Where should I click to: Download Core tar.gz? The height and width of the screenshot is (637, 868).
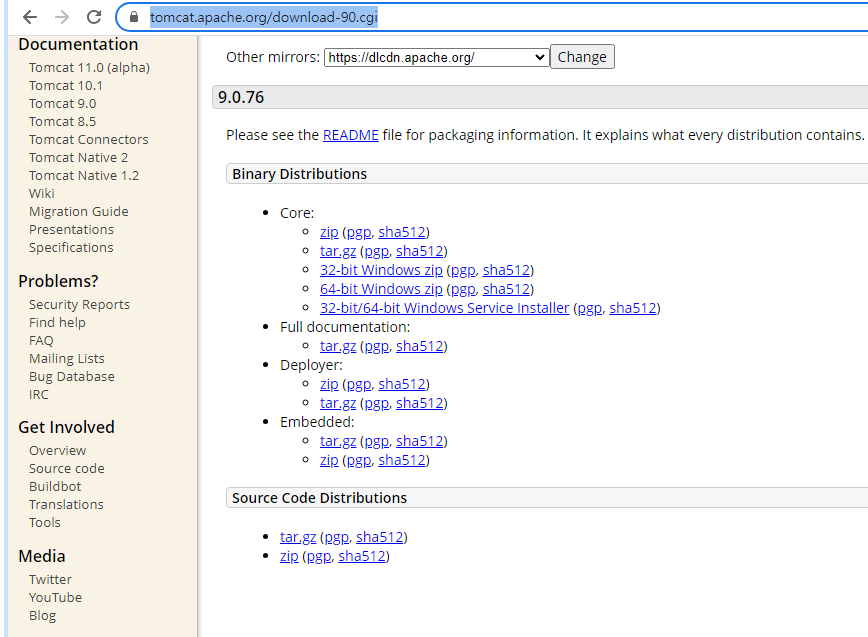point(338,251)
